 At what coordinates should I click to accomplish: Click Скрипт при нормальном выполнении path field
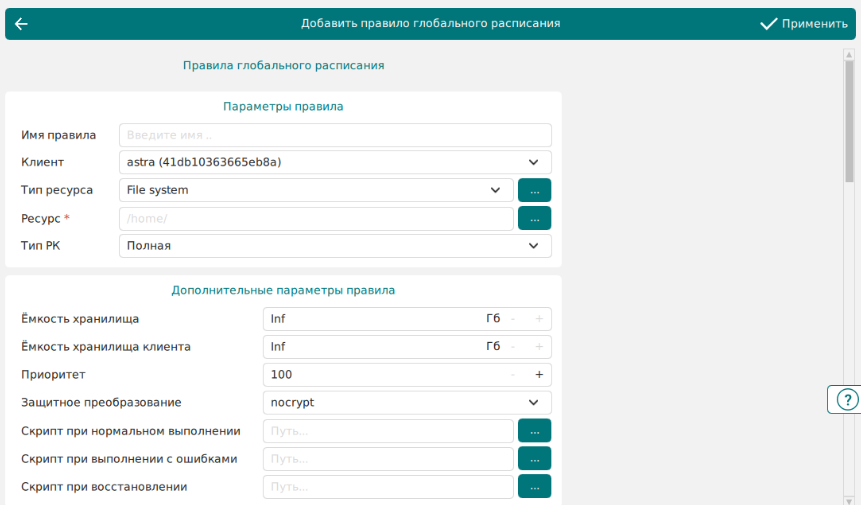(x=388, y=431)
